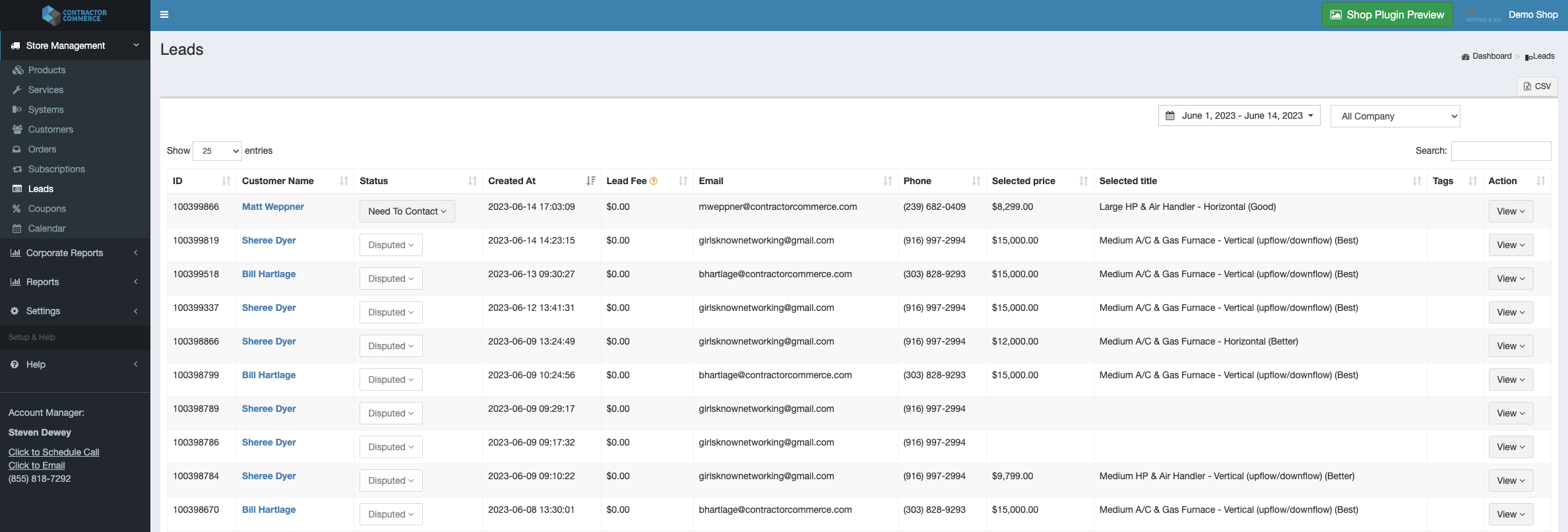Open the Show entries count dropdown
Screen dimensions: 1568x532
coord(217,151)
